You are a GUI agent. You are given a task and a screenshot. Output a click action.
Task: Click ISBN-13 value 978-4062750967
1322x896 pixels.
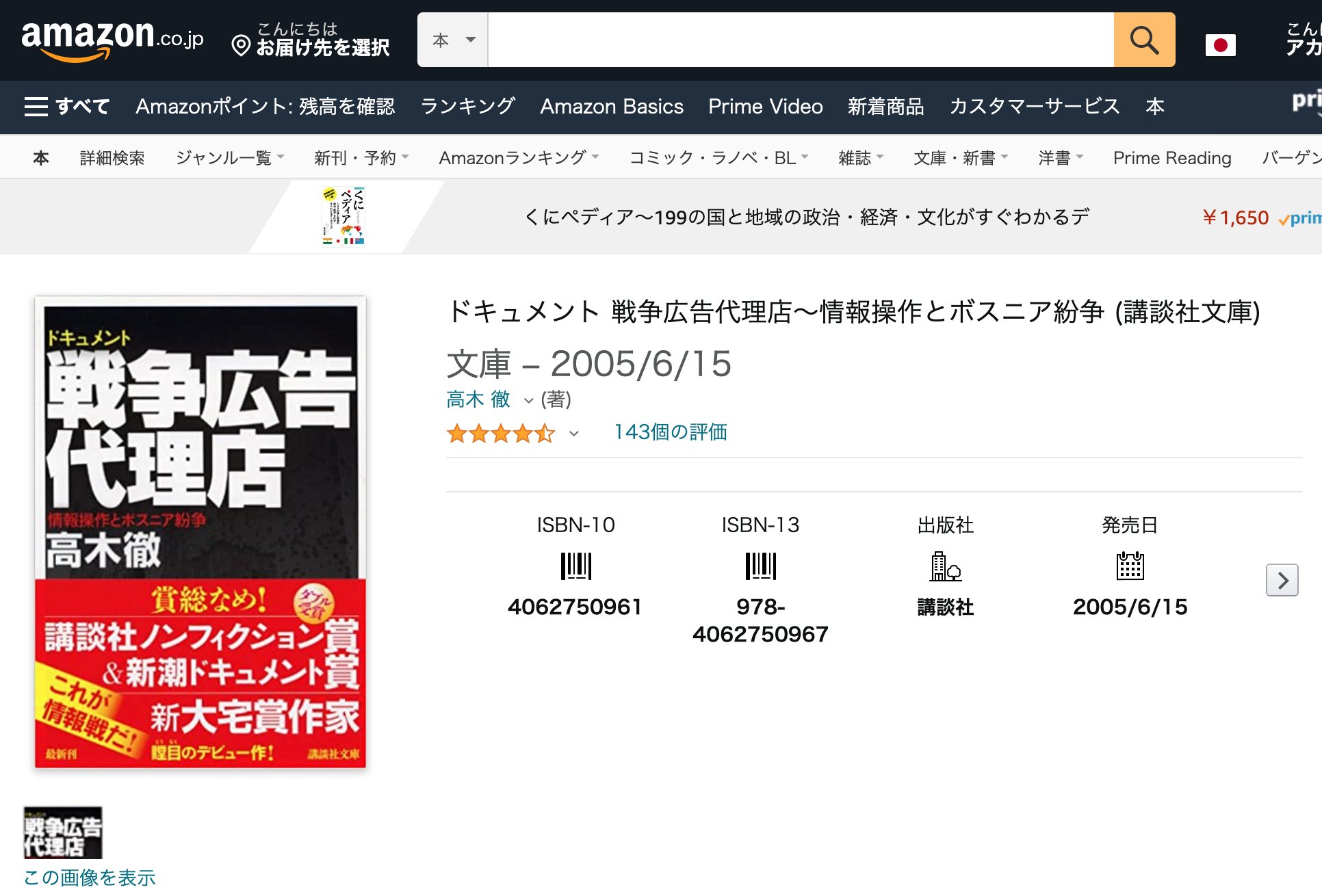click(760, 620)
